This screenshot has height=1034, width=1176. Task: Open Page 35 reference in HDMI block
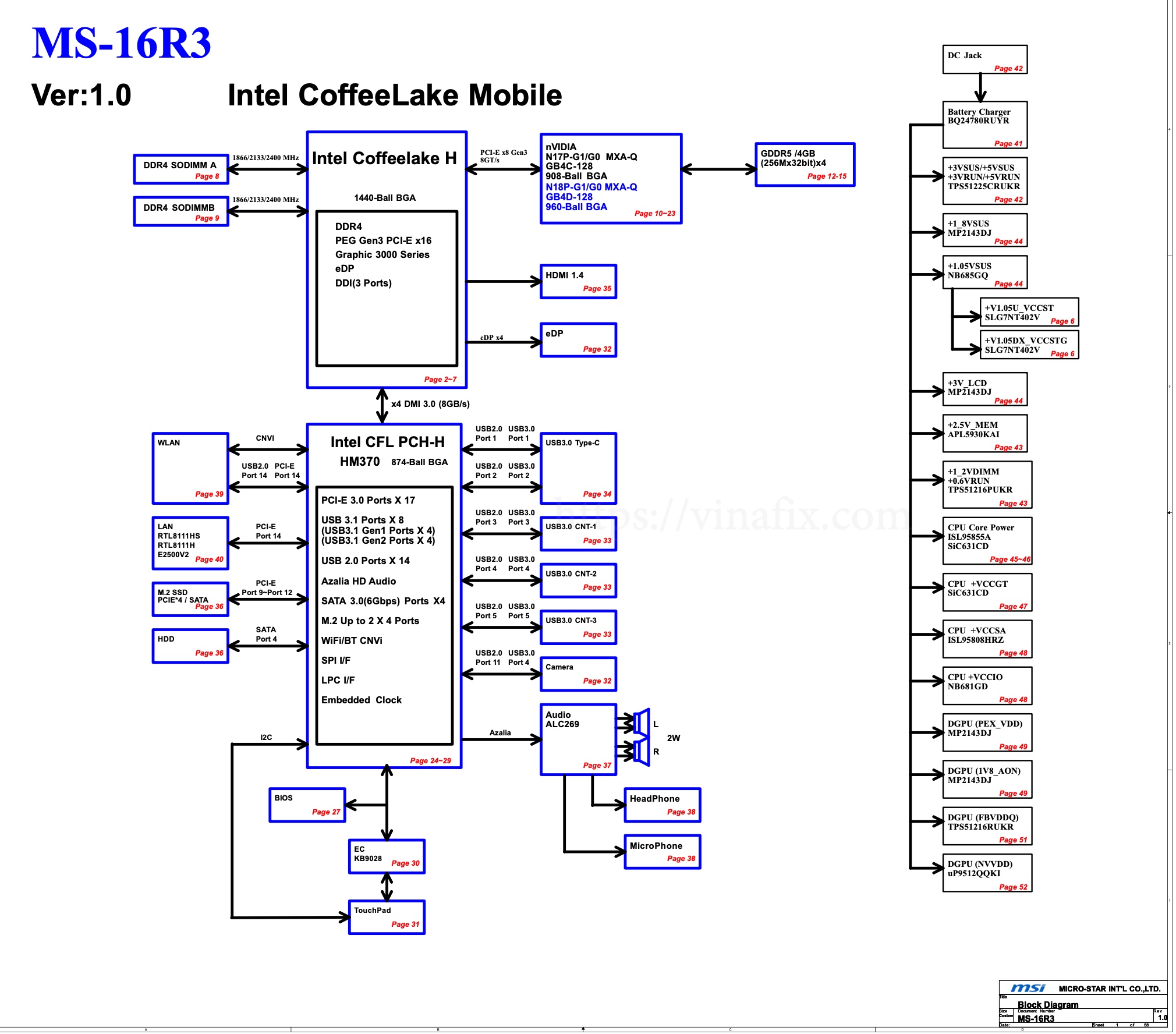(598, 288)
